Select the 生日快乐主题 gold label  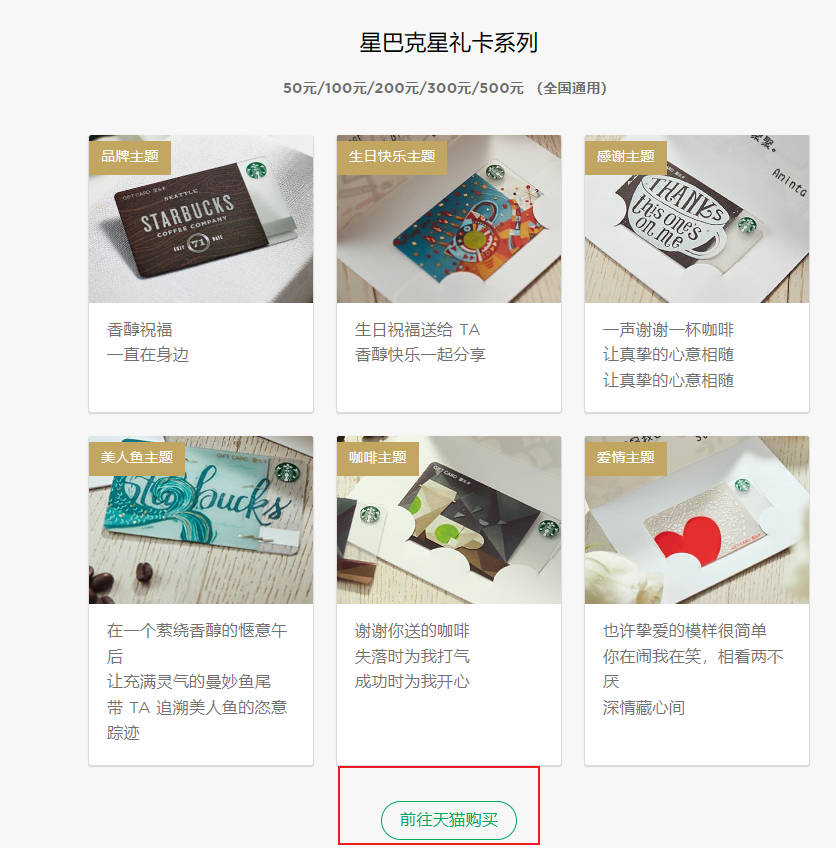392,157
